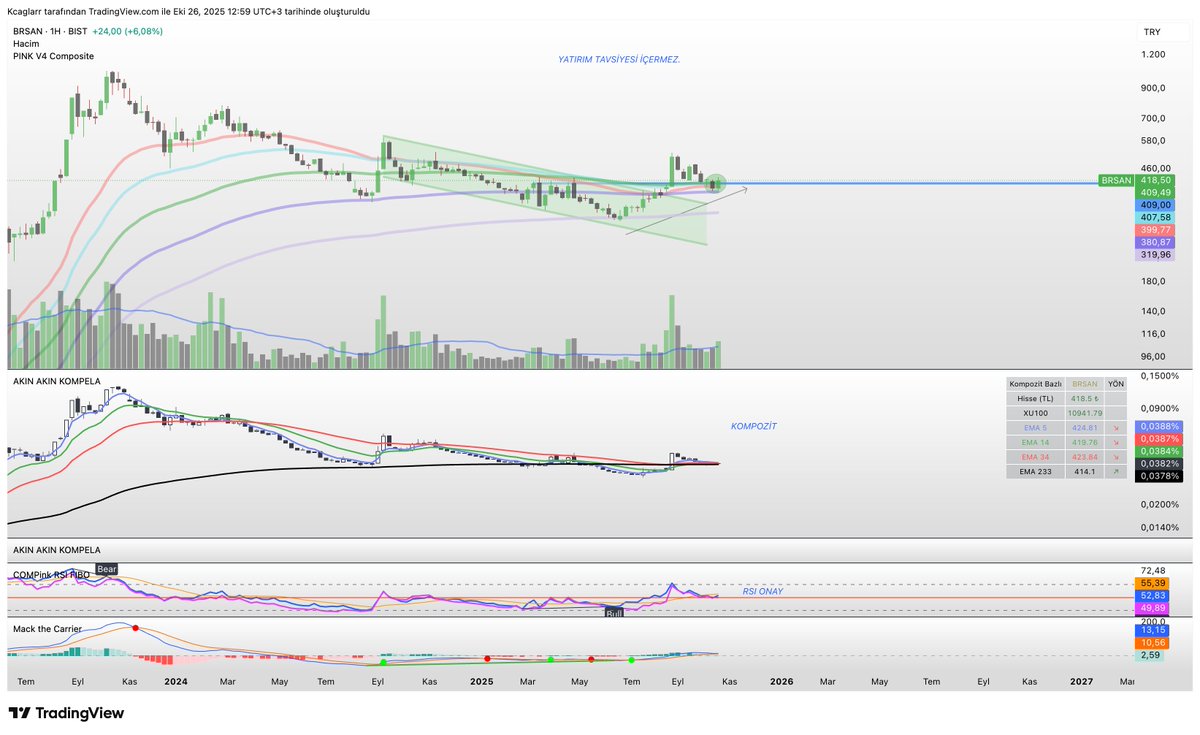The height and width of the screenshot is (735, 1200).
Task: Click the Kompozit Bazlı table header
Action: (x=1035, y=384)
